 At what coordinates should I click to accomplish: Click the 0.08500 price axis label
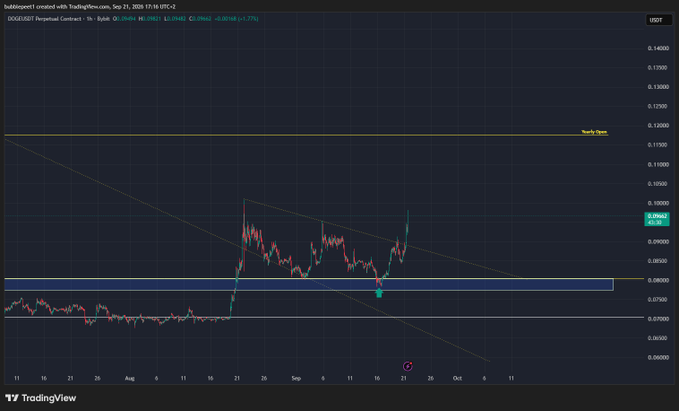coord(658,261)
